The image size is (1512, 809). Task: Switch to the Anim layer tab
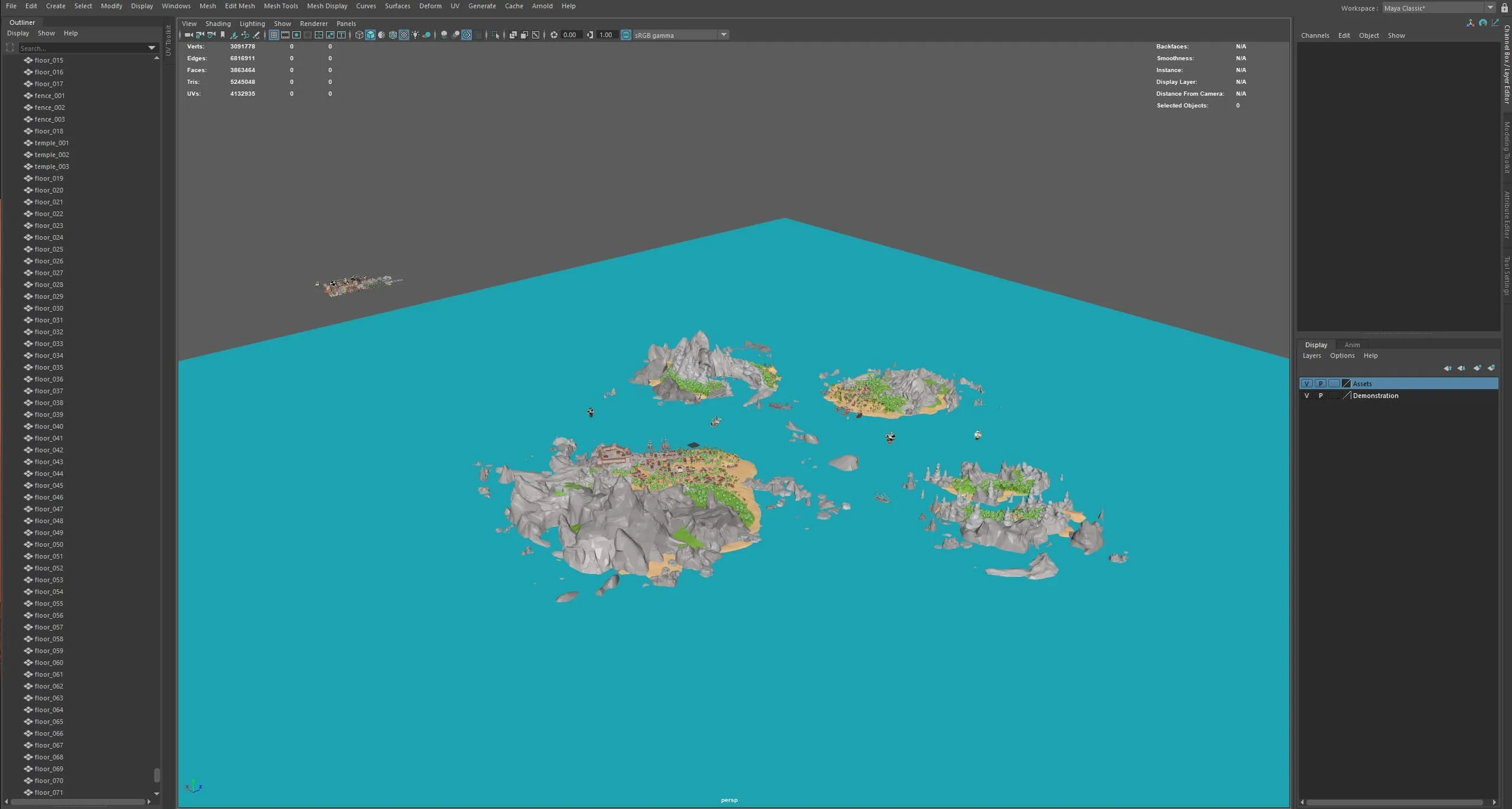pos(1352,345)
